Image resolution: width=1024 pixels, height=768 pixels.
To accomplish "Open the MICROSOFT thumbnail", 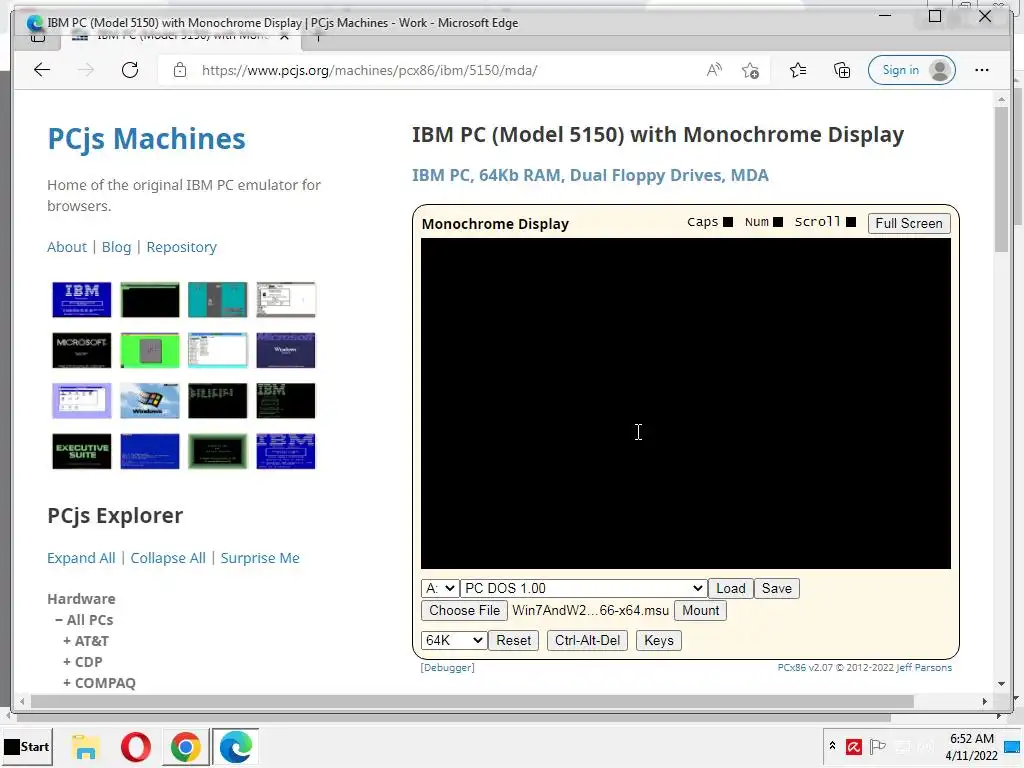I will point(82,350).
